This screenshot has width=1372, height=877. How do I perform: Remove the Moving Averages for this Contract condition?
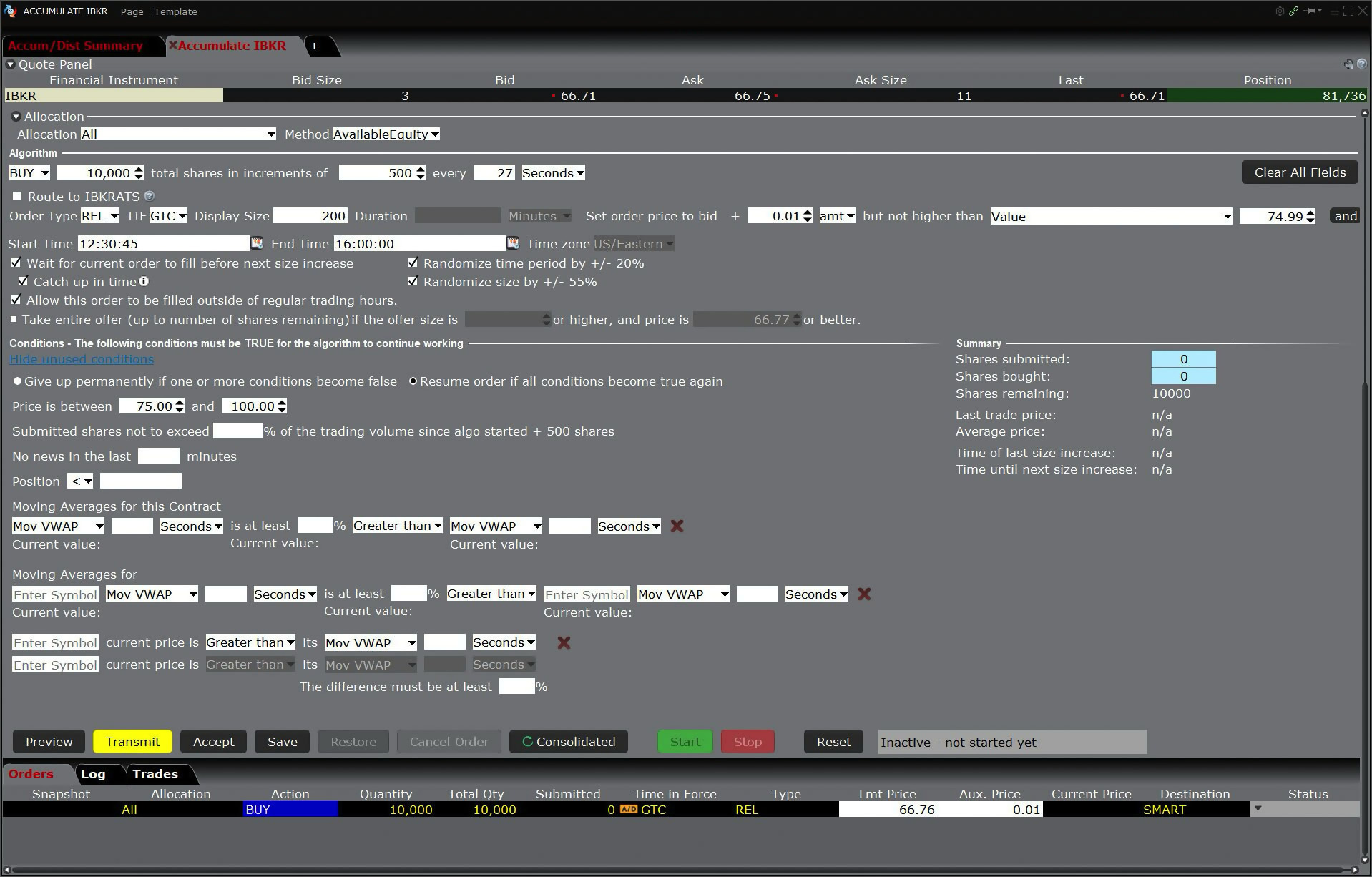[x=677, y=526]
